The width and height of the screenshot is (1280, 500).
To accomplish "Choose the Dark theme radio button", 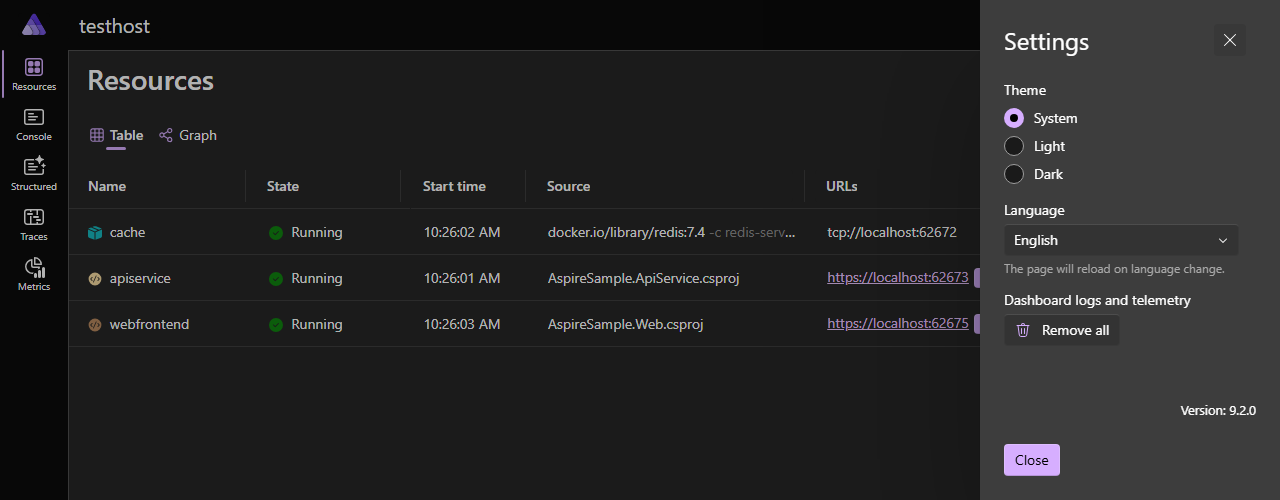I will [x=1014, y=174].
